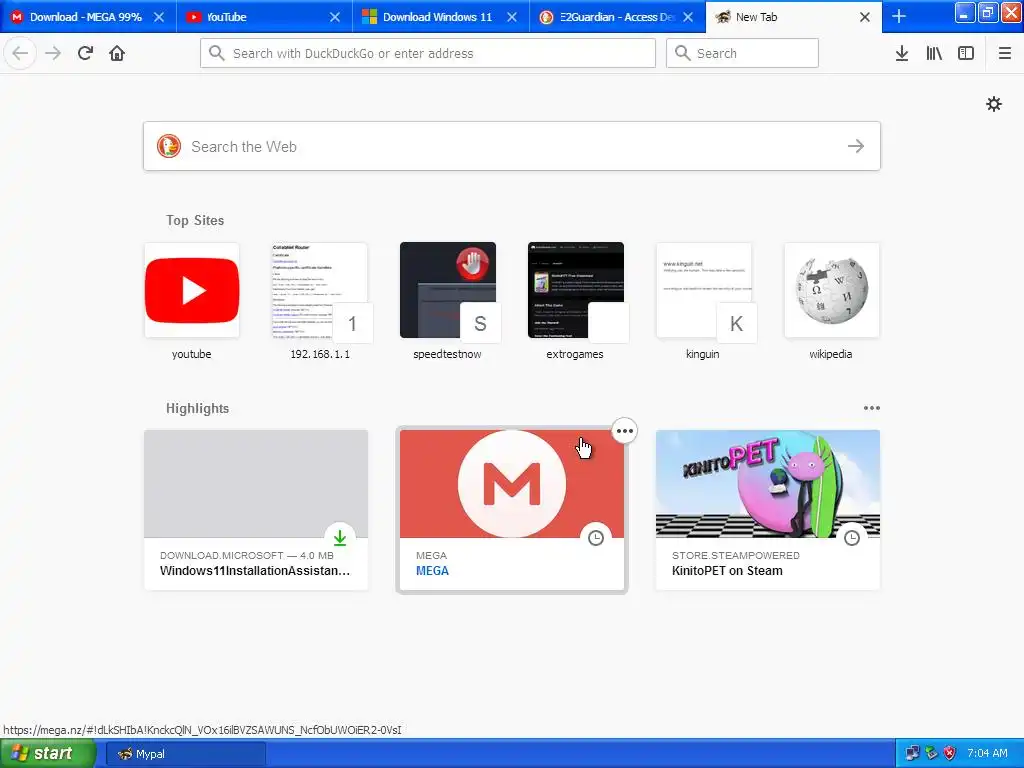Click the Highlights section heading
Image resolution: width=1024 pixels, height=768 pixels.
coord(197,409)
